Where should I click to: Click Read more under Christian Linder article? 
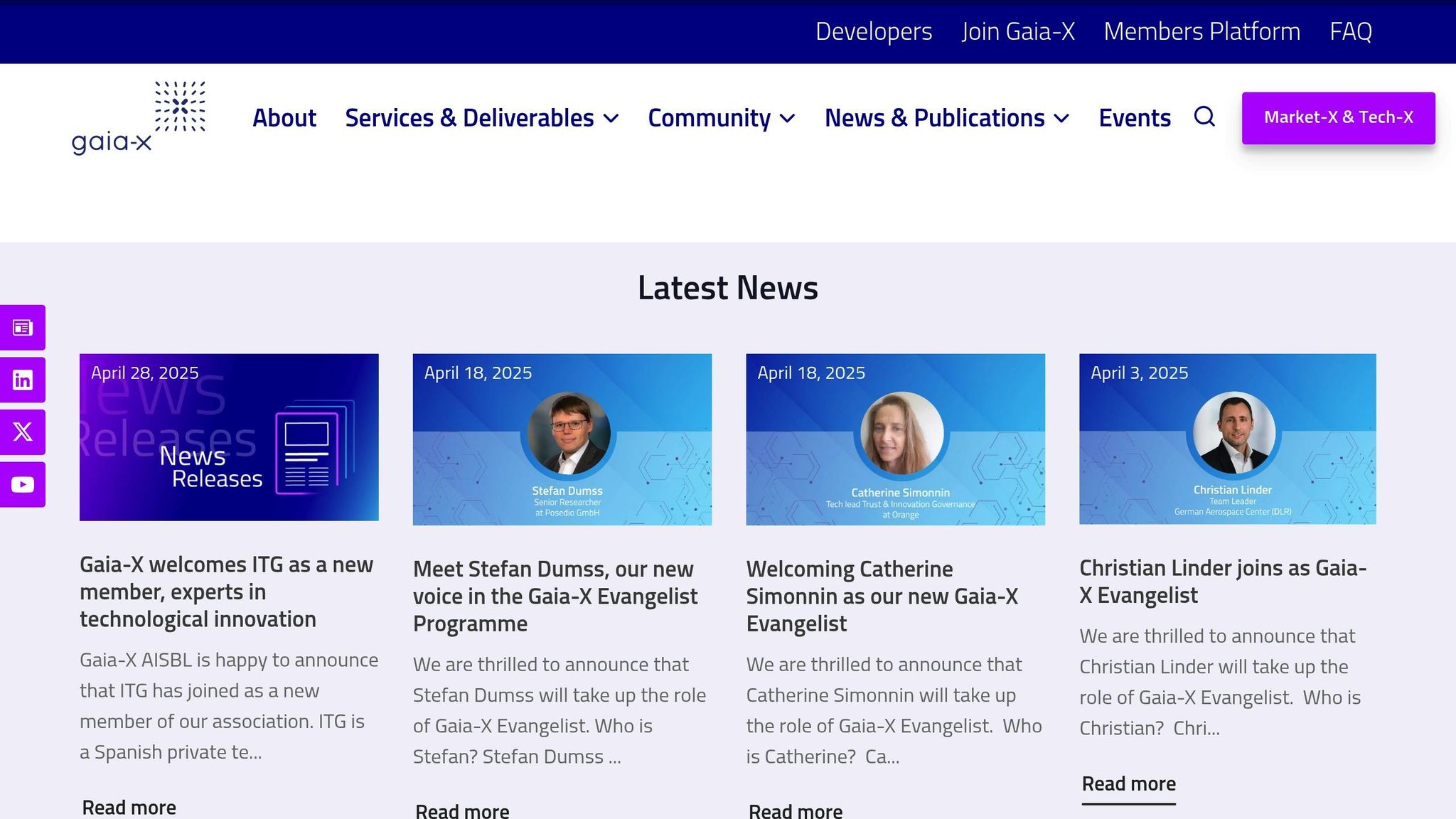(x=1128, y=783)
